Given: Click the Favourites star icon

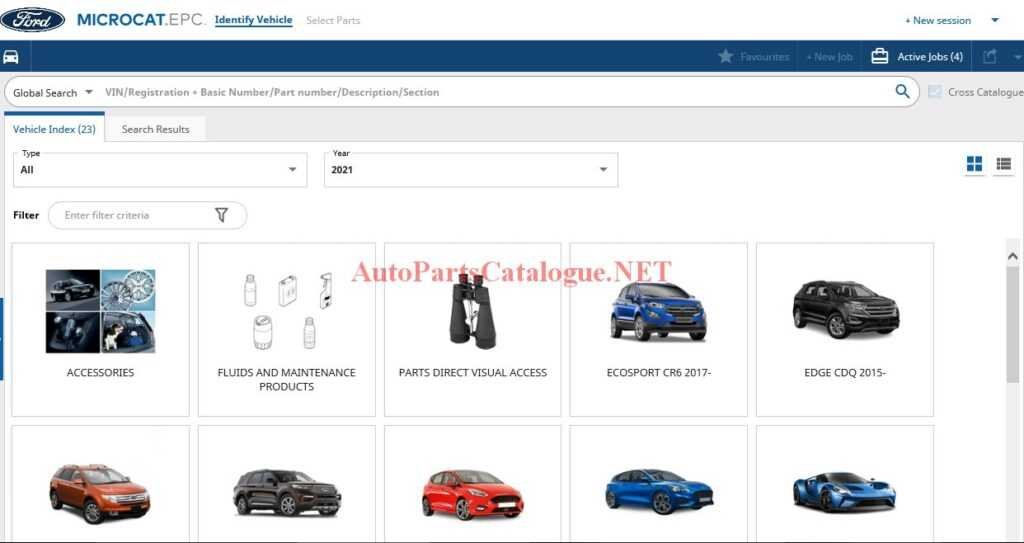Looking at the screenshot, I should (726, 57).
